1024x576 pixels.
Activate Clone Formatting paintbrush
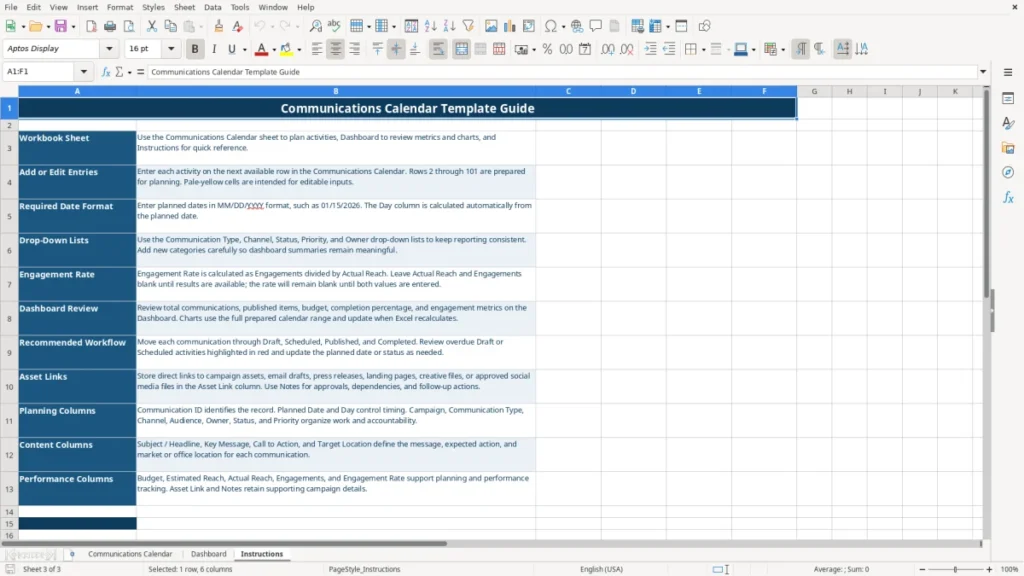(219, 26)
